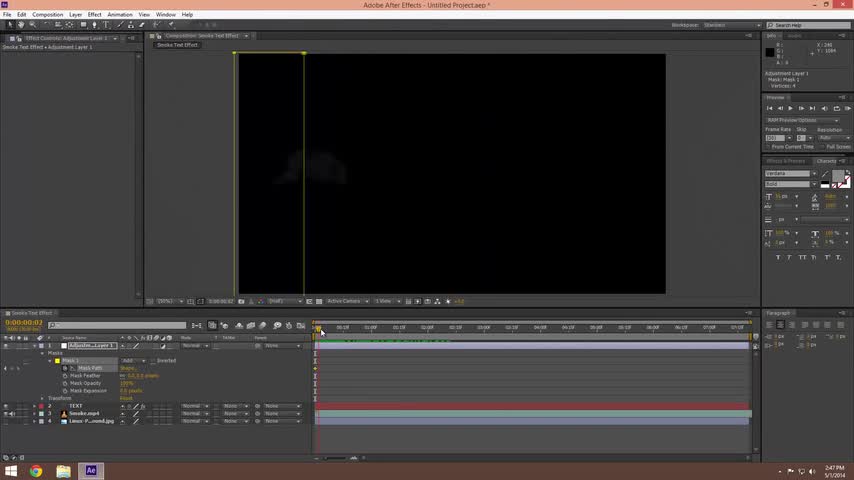Select the Rectangle shape tool
The image size is (854, 480).
(83, 25)
